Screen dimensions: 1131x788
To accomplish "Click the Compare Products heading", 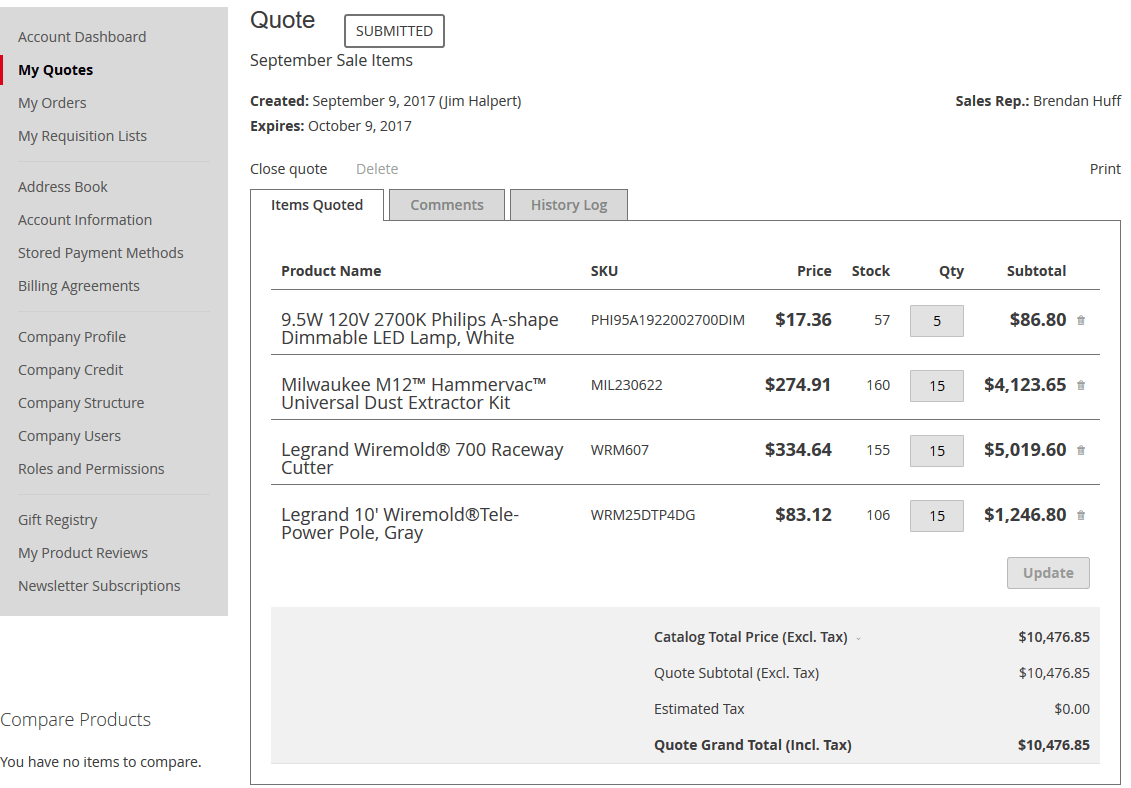I will click(x=76, y=719).
